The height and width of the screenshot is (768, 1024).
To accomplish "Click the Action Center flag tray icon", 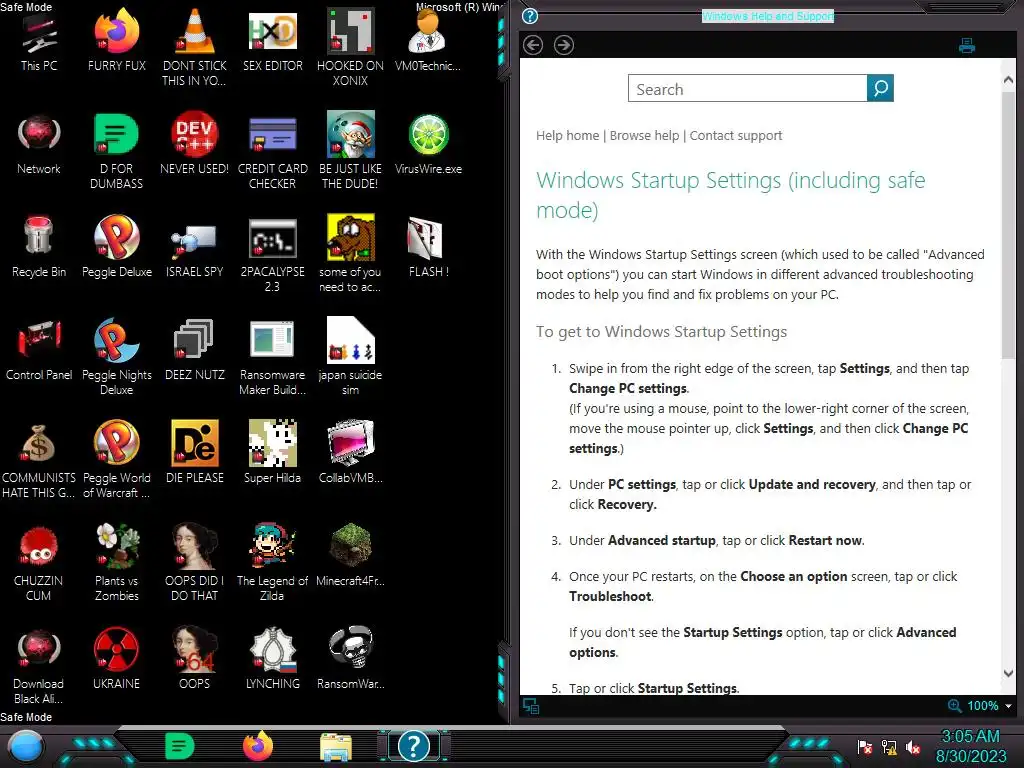I will (x=865, y=747).
